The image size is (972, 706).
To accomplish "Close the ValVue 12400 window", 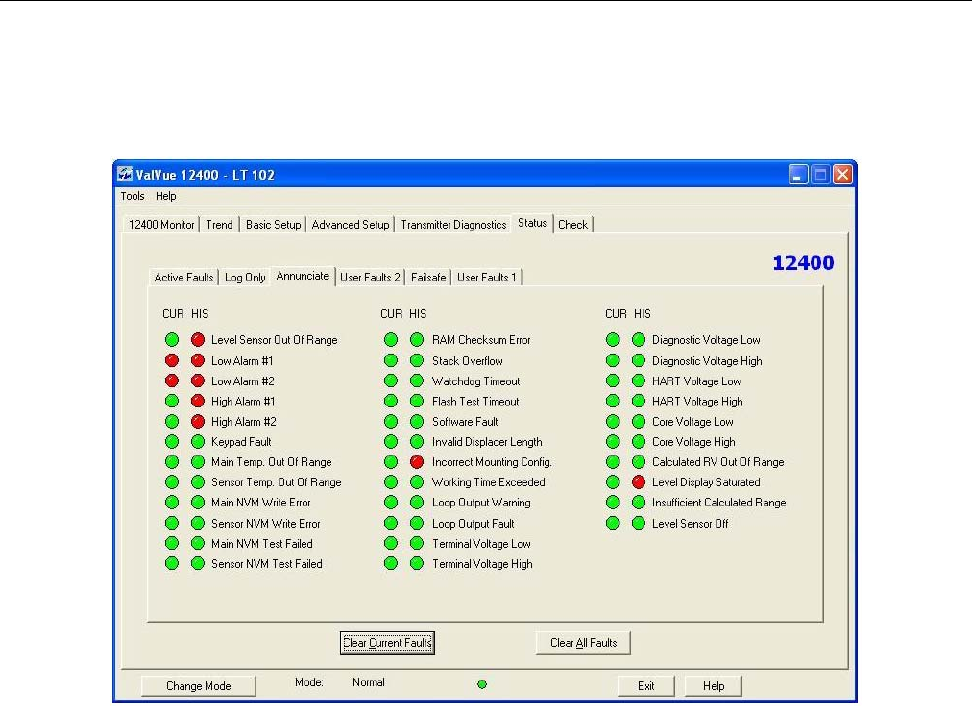I will click(x=842, y=174).
